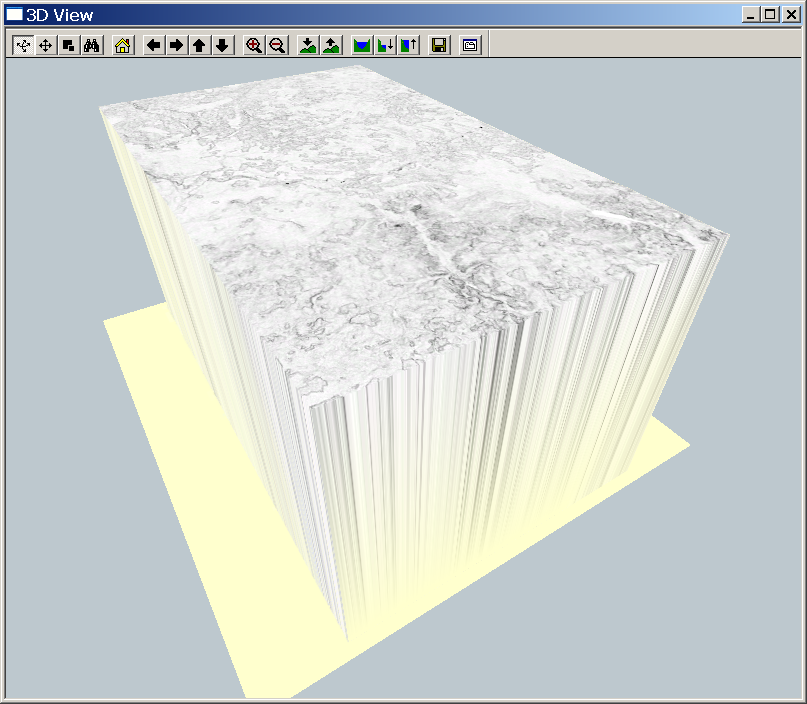Reset view with the Home icon
807x704 pixels.
click(123, 45)
